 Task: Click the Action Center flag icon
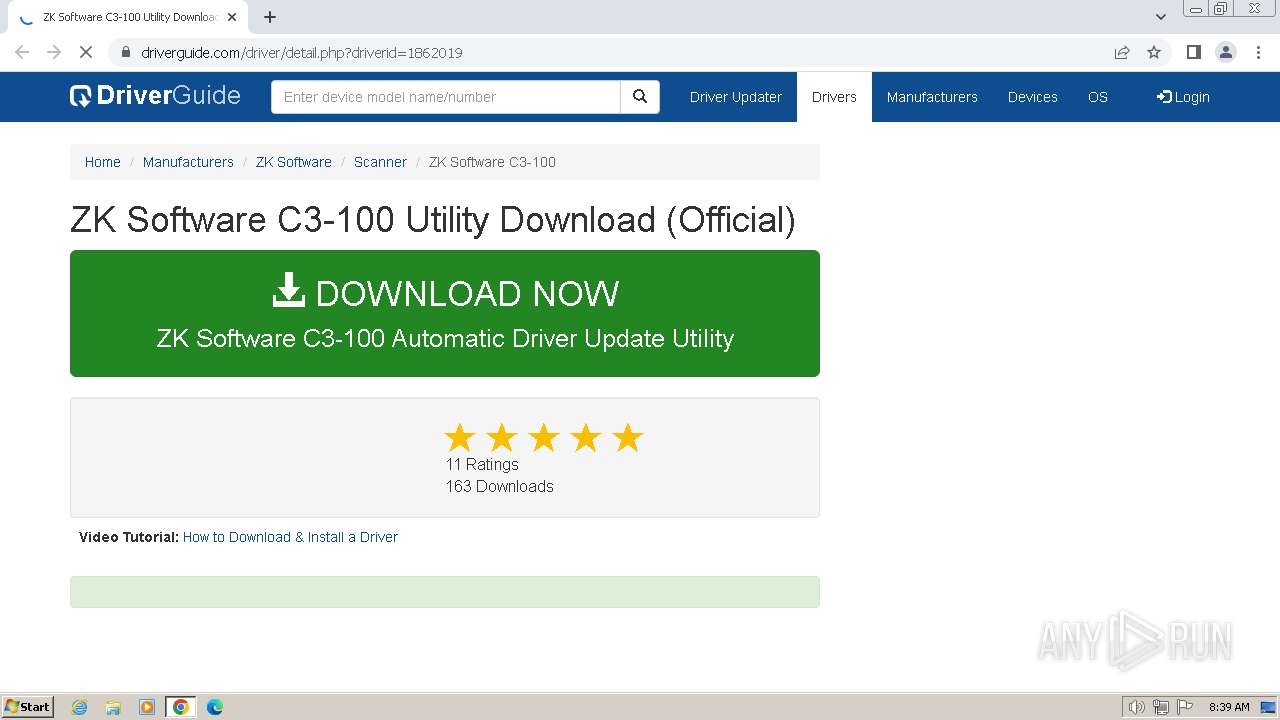tap(1185, 707)
